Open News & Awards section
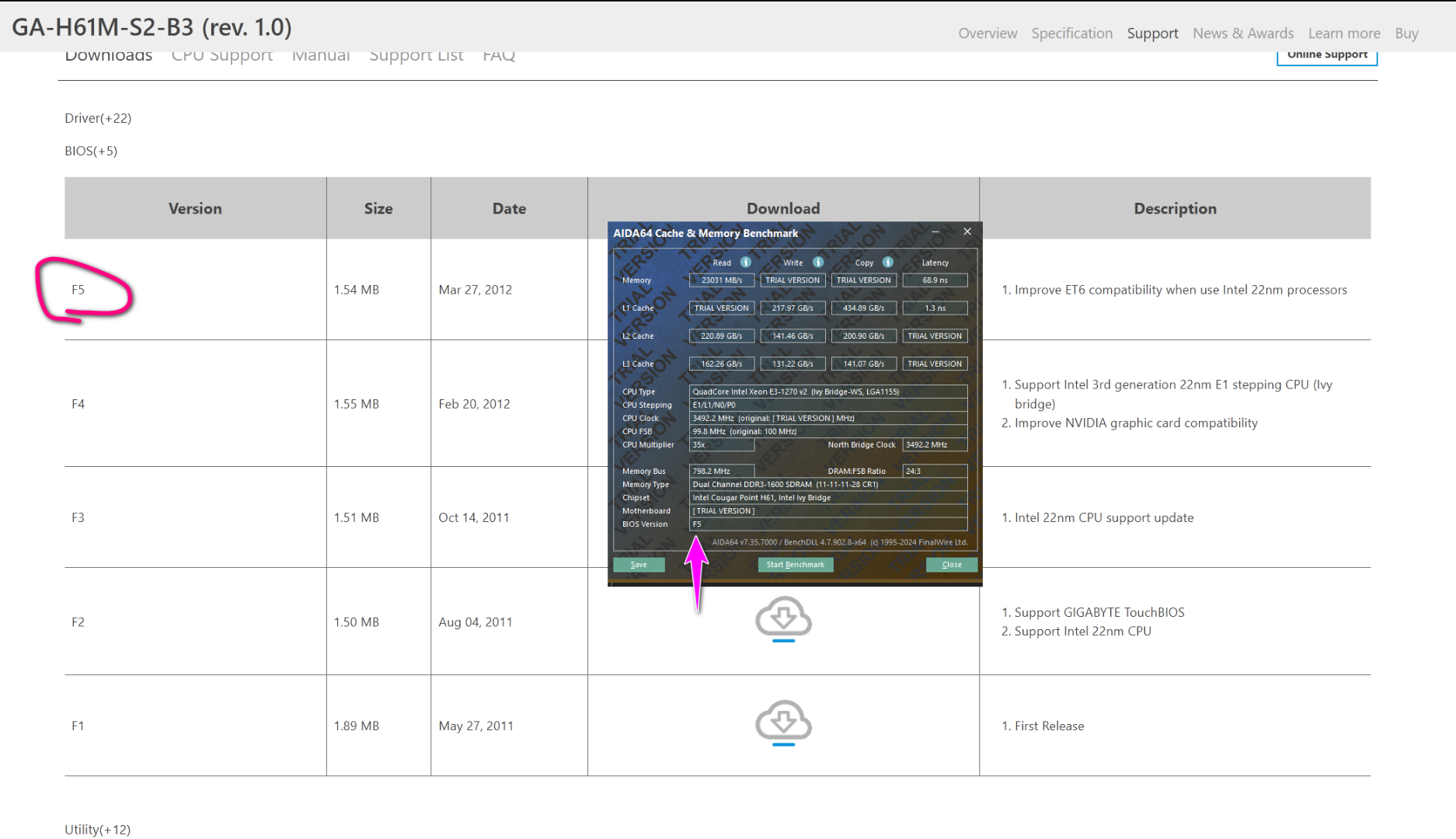Viewport: 1456px width, 839px height. (x=1243, y=33)
